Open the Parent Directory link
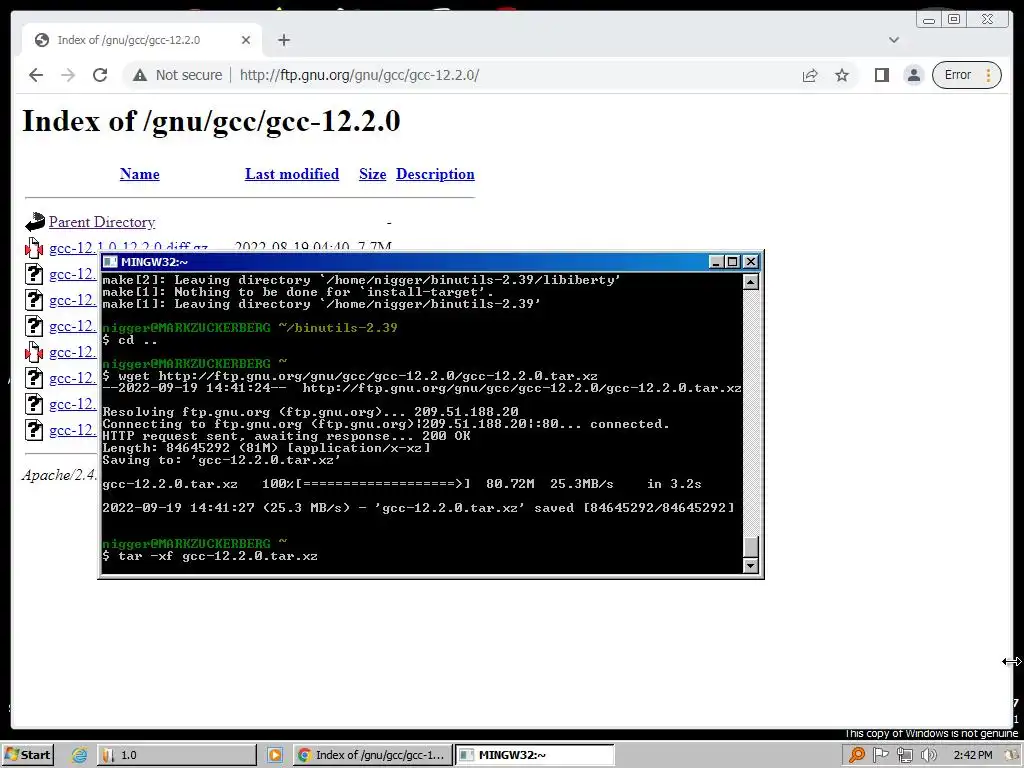 point(102,222)
